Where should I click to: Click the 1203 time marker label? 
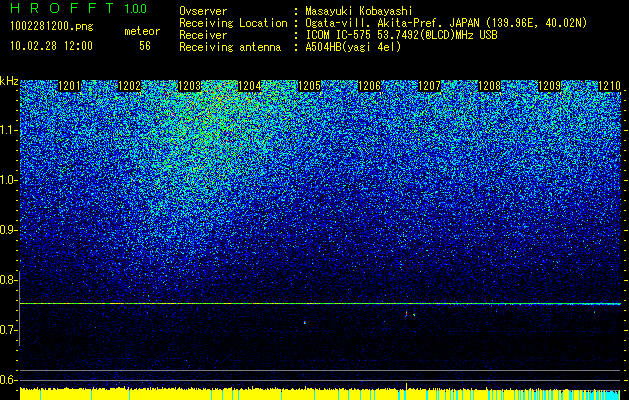tap(189, 86)
